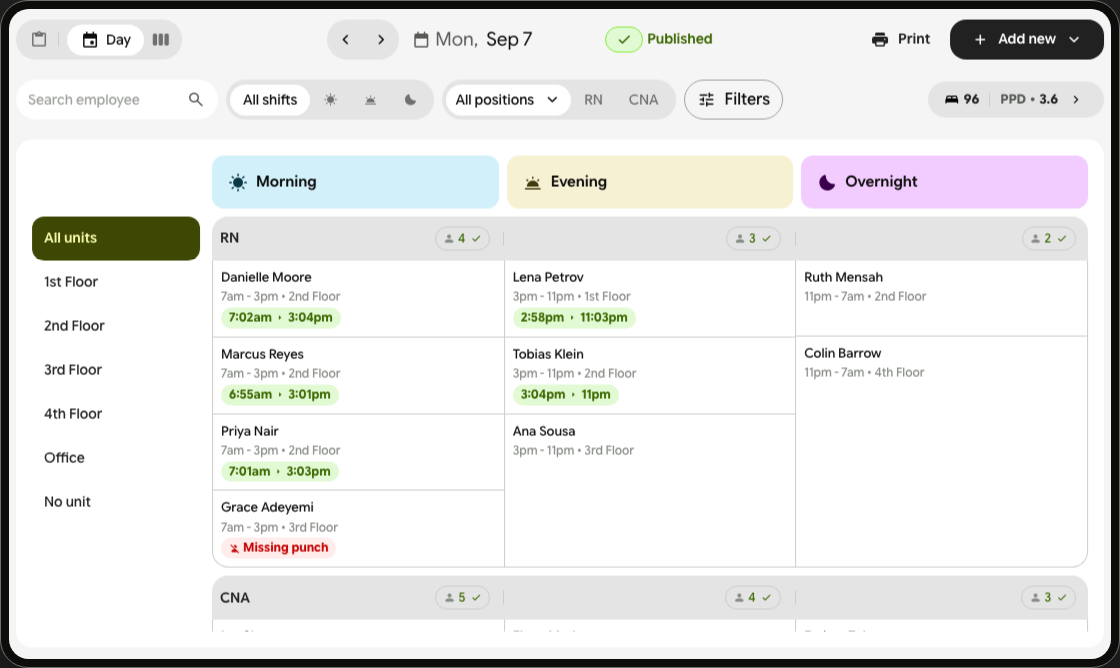Image resolution: width=1120 pixels, height=668 pixels.
Task: Select Office unit
Action: [x=64, y=458]
